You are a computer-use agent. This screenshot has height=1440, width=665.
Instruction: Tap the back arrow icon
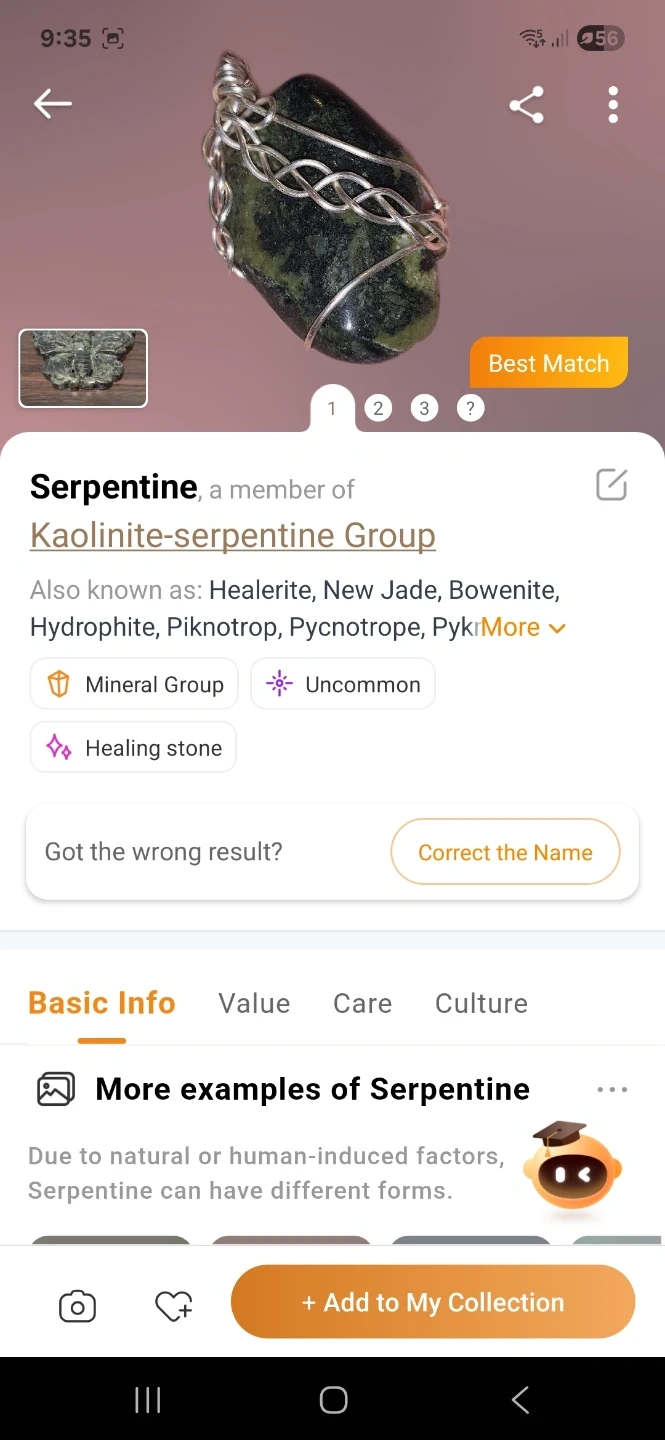click(52, 103)
